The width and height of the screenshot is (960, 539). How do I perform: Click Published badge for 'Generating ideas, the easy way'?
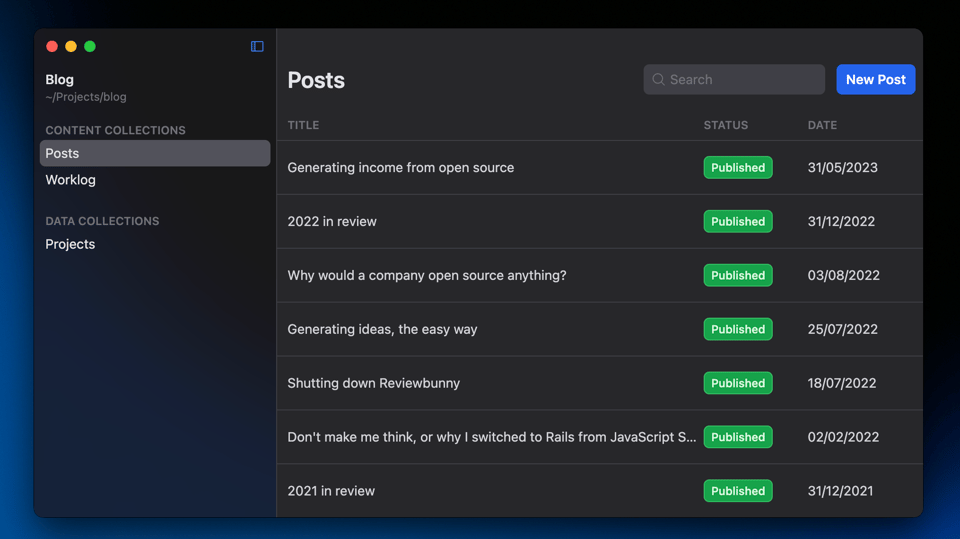click(738, 330)
